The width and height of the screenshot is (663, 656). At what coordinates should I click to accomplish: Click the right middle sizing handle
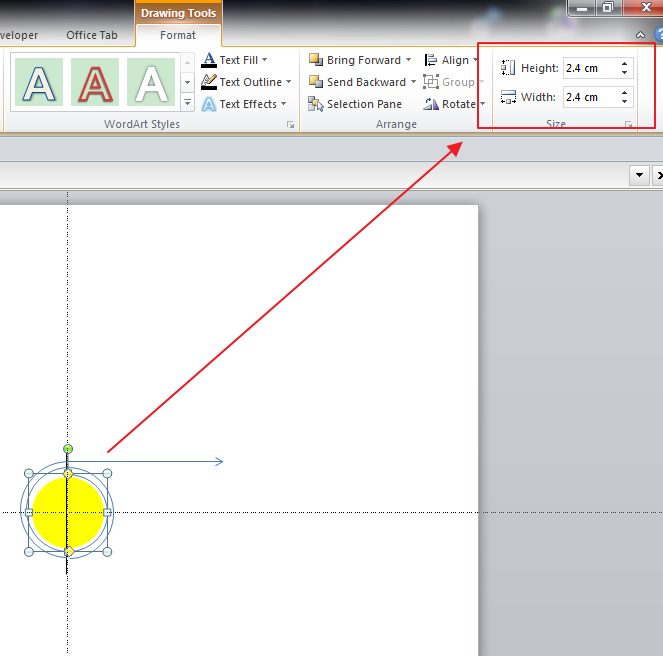click(x=107, y=513)
